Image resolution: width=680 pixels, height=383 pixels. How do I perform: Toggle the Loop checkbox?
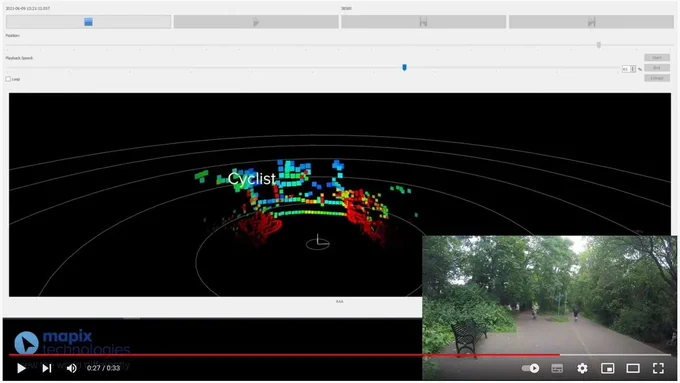pyautogui.click(x=8, y=79)
